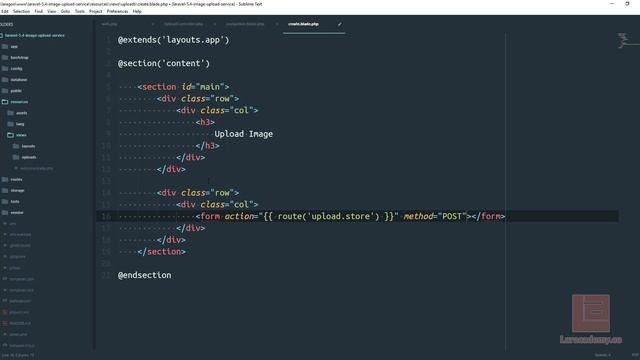Image resolution: width=640 pixels, height=360 pixels.
Task: Switch to the navigation.blade.php tab
Action: click(x=245, y=24)
